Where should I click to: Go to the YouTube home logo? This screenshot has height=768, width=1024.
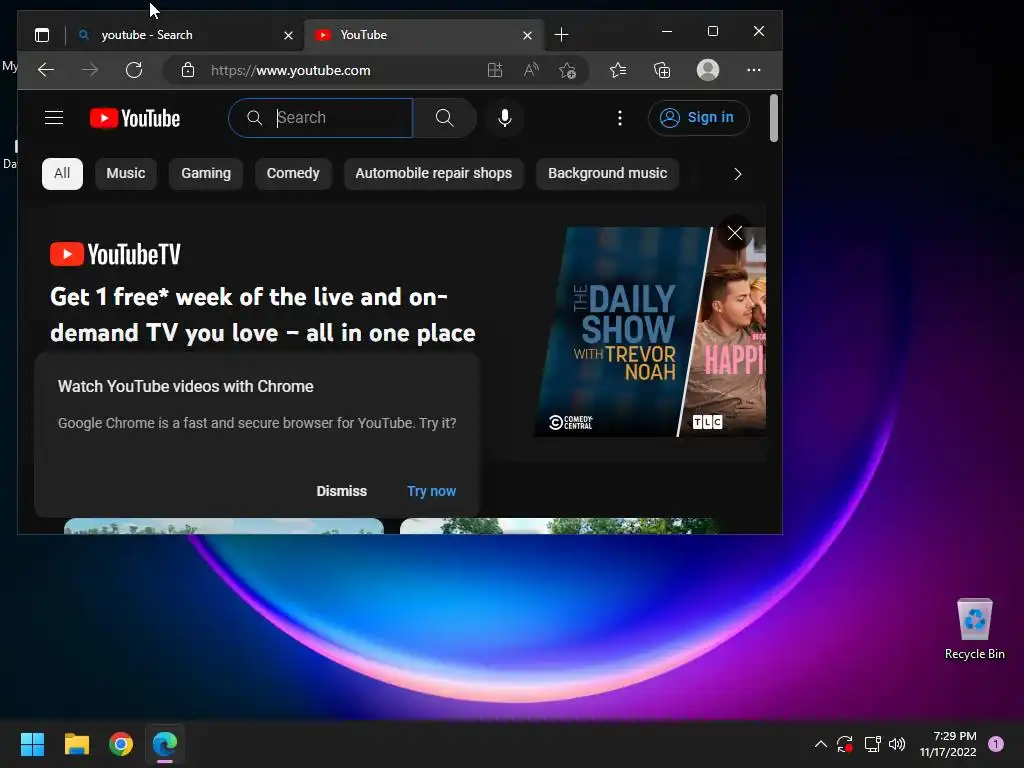coord(135,118)
